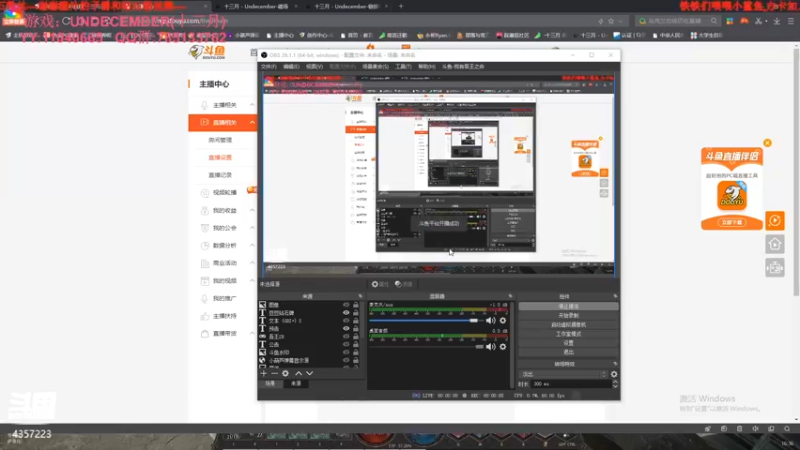
Task: Click the 设置 settings button in OBS controls
Action: [568, 343]
